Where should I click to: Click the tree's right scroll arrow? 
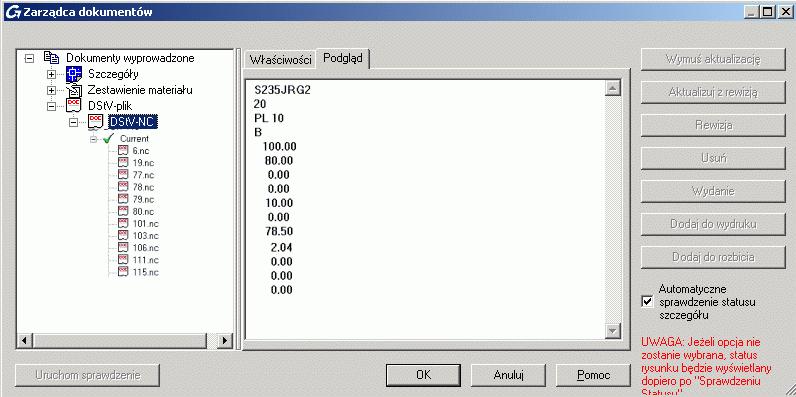tap(224, 340)
